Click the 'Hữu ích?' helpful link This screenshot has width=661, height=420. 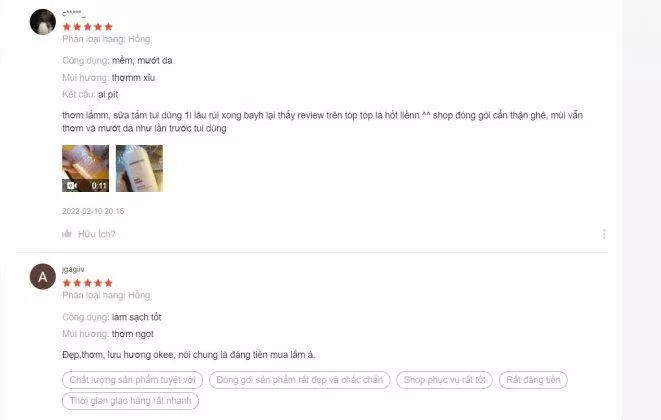tap(97, 234)
